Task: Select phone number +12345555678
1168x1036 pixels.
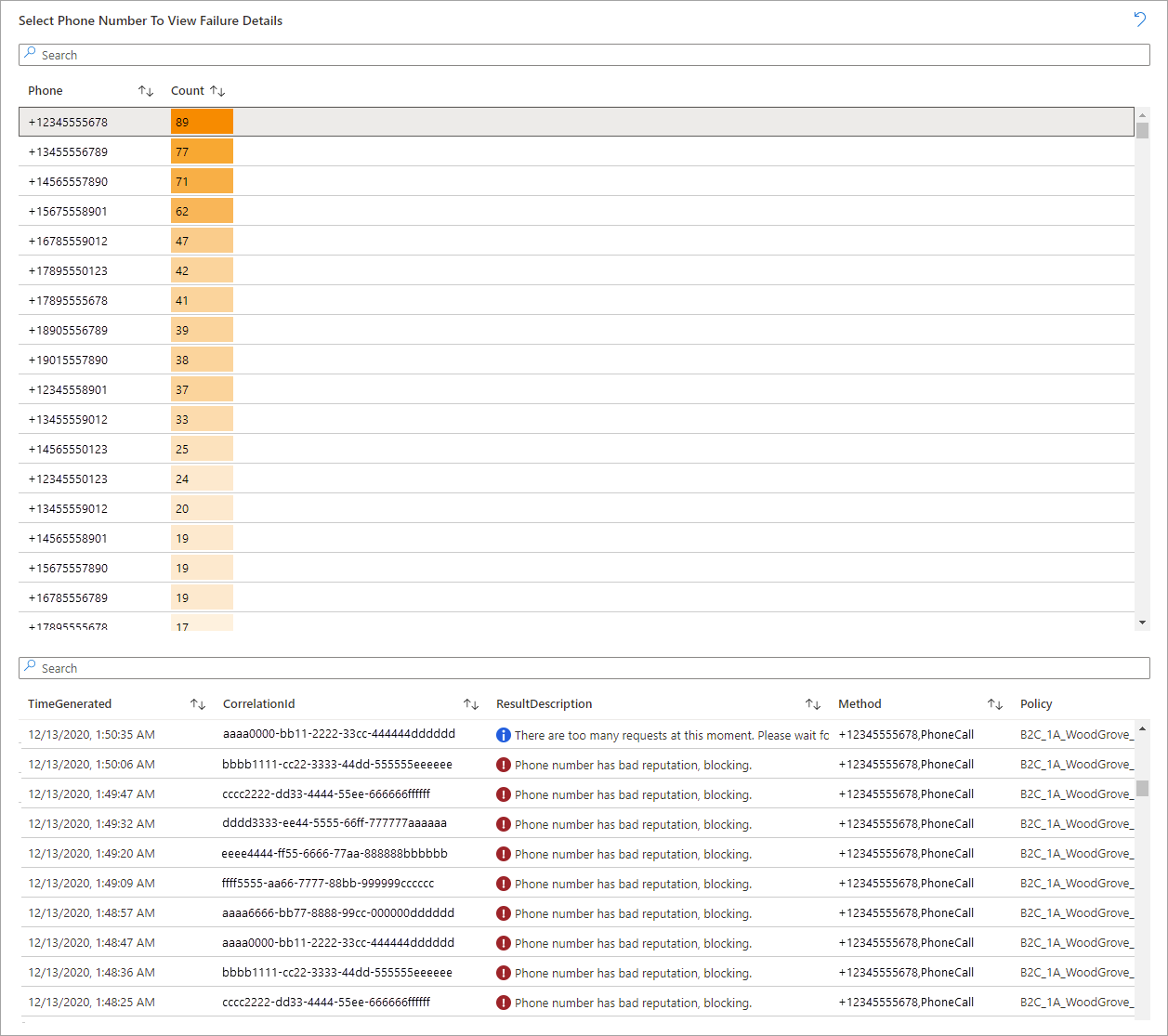Action: click(x=68, y=122)
